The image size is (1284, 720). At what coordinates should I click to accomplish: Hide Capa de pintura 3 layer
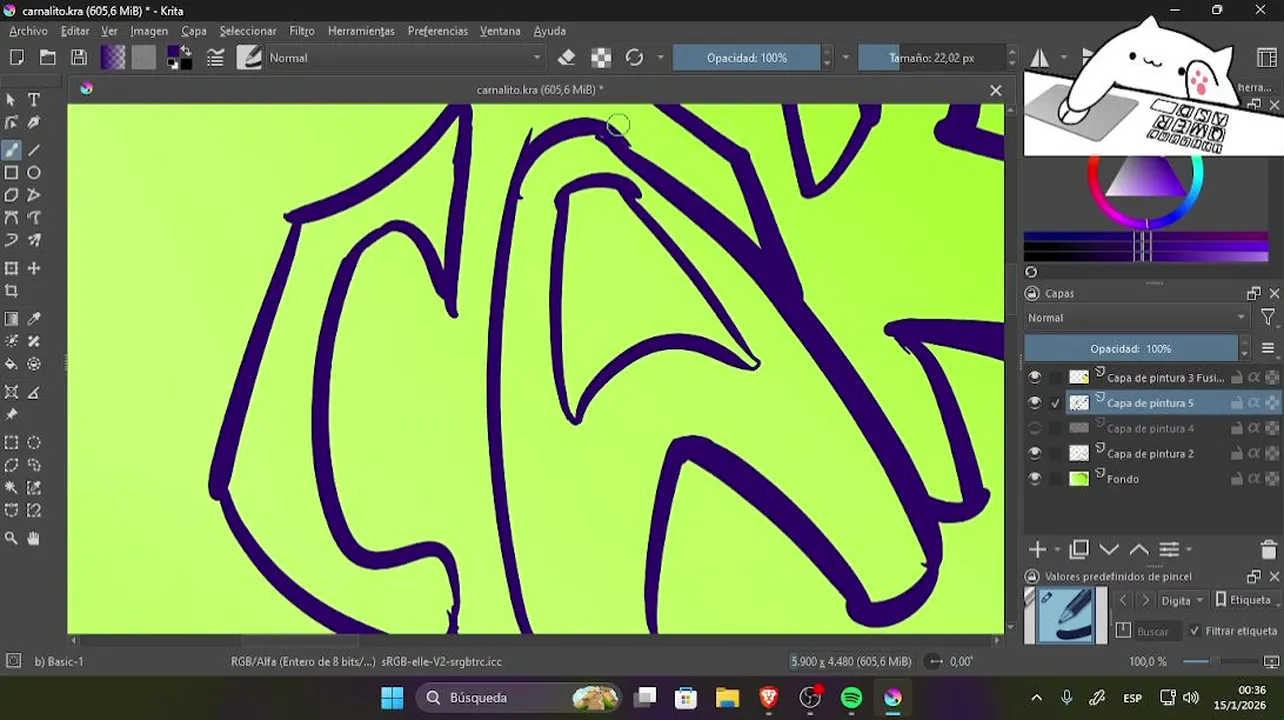click(1035, 377)
